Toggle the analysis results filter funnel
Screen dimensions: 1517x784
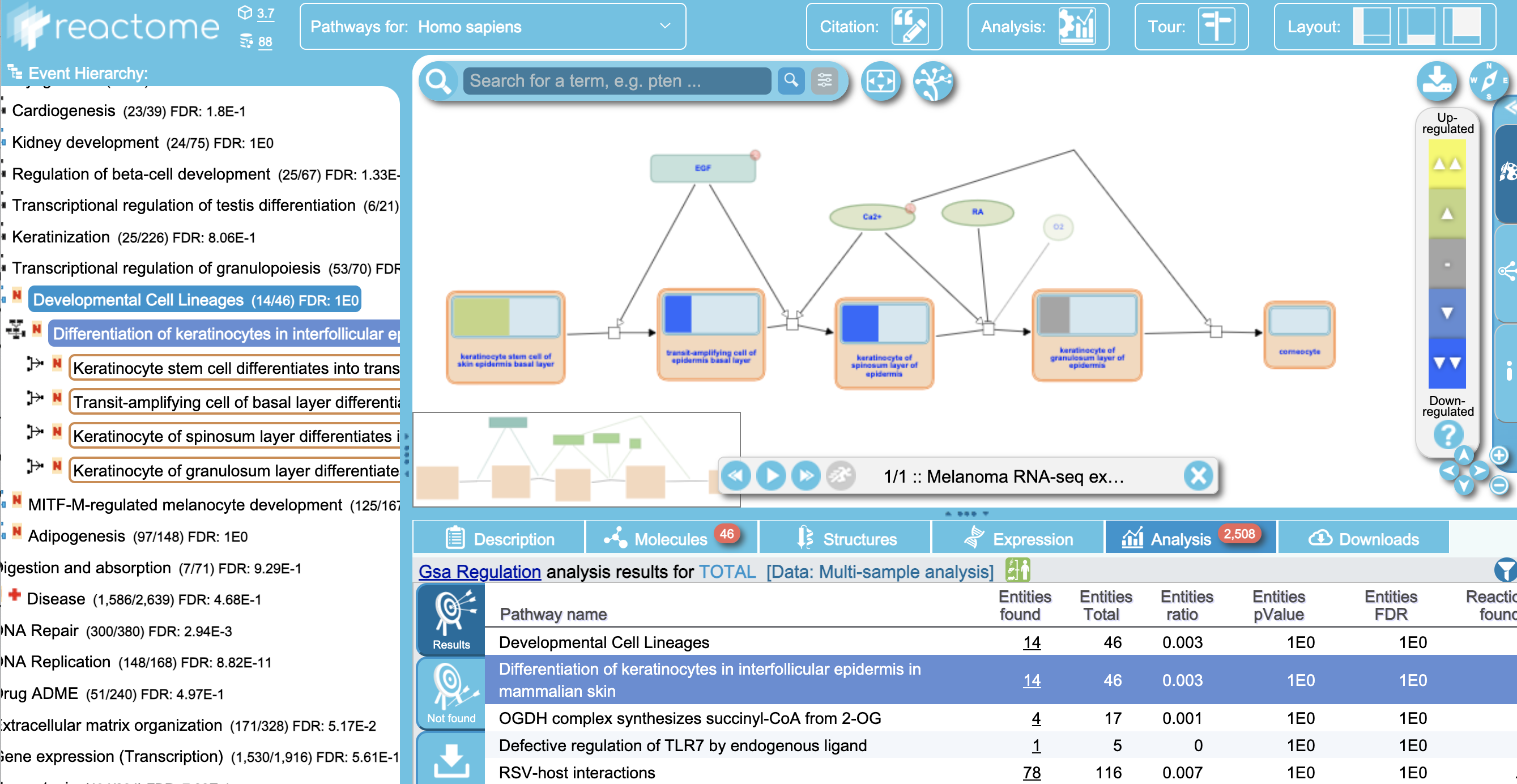coord(1505,570)
